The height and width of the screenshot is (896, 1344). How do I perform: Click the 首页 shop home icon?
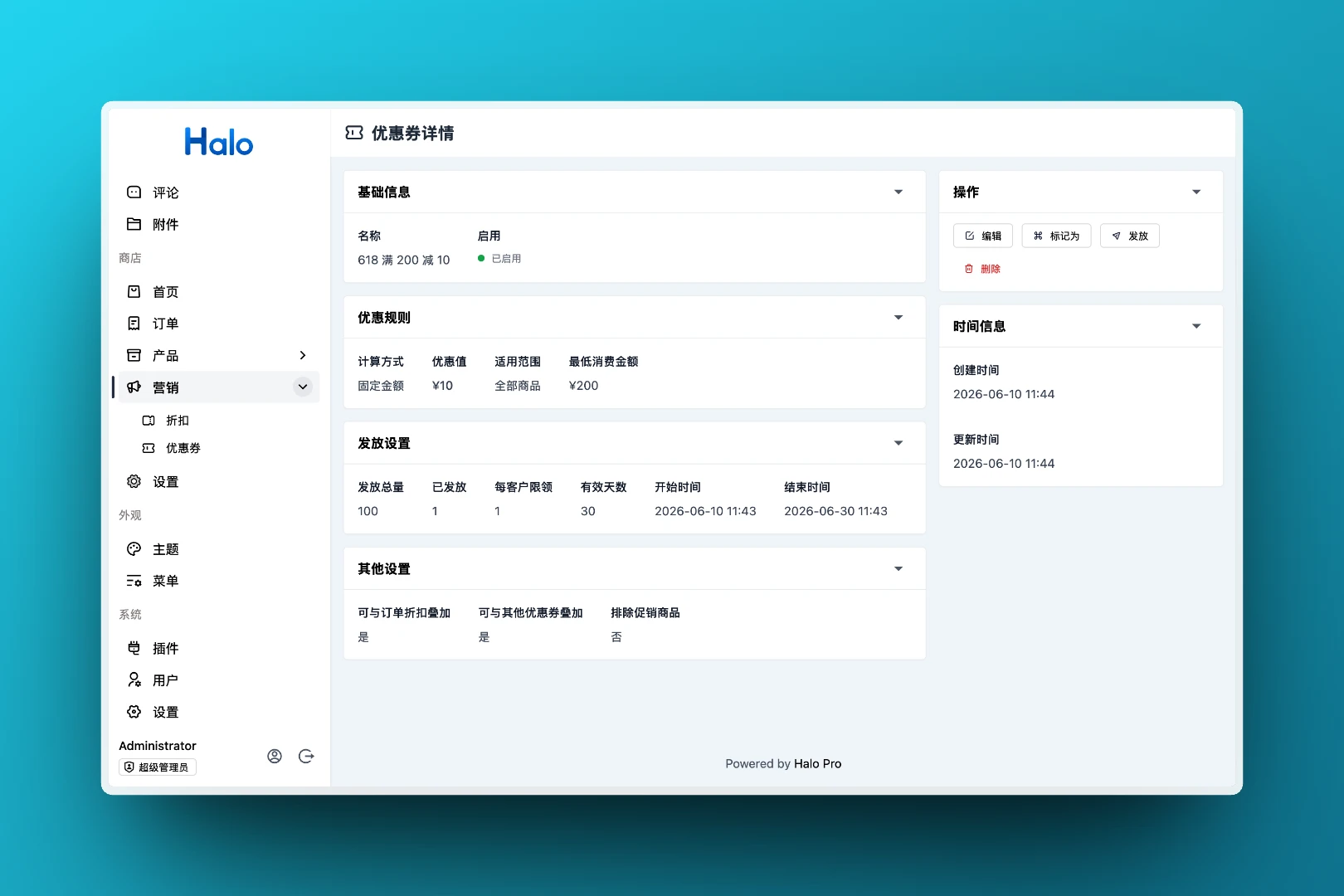[x=134, y=291]
